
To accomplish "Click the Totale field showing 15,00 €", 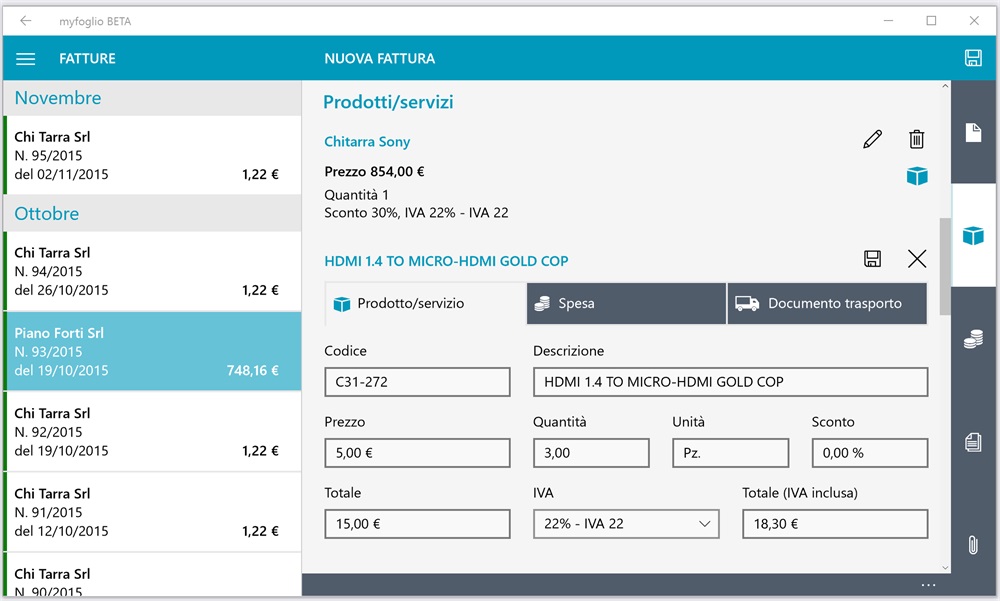I will (x=417, y=524).
